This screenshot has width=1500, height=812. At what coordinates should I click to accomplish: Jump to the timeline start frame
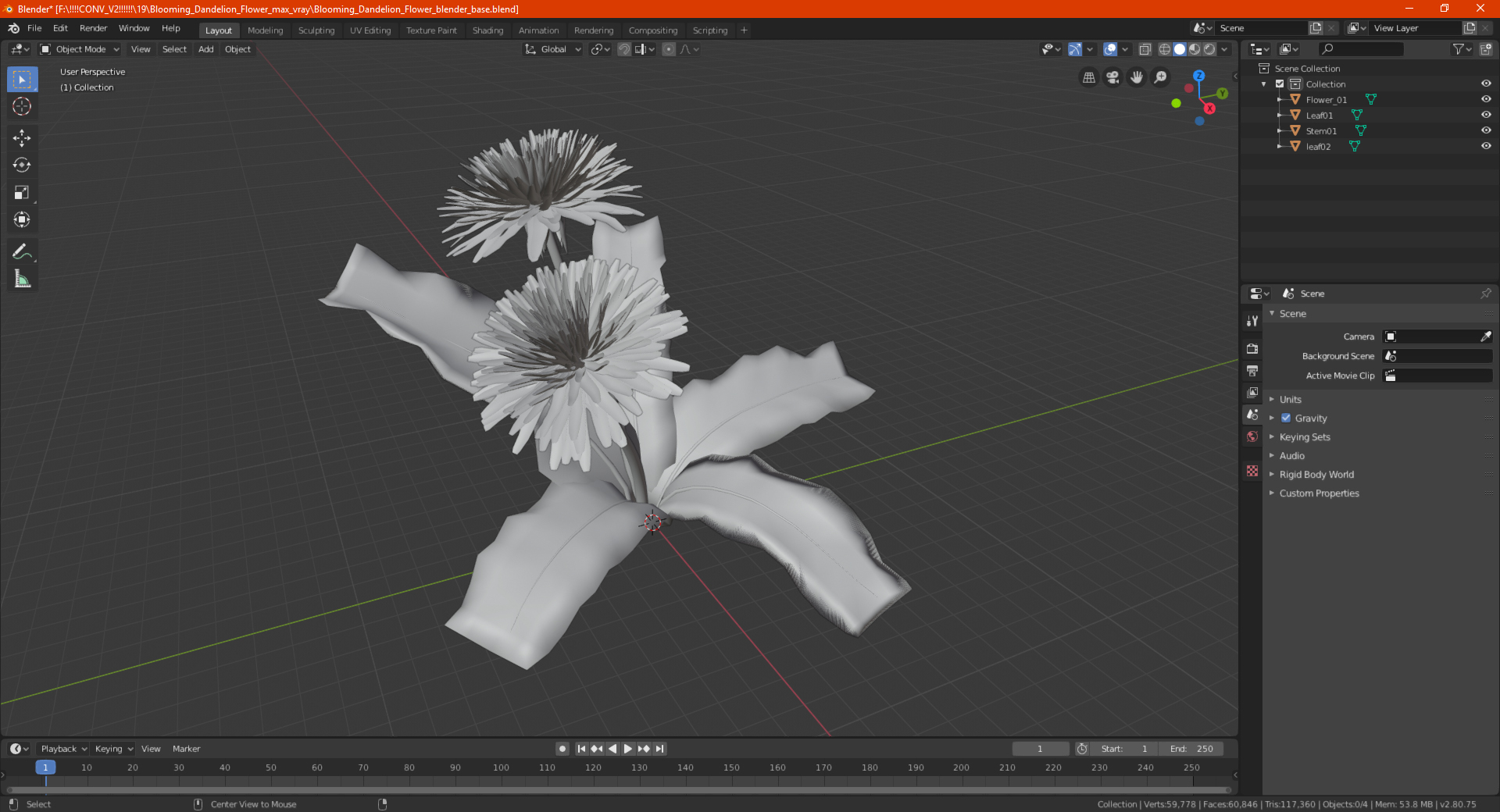[581, 749]
